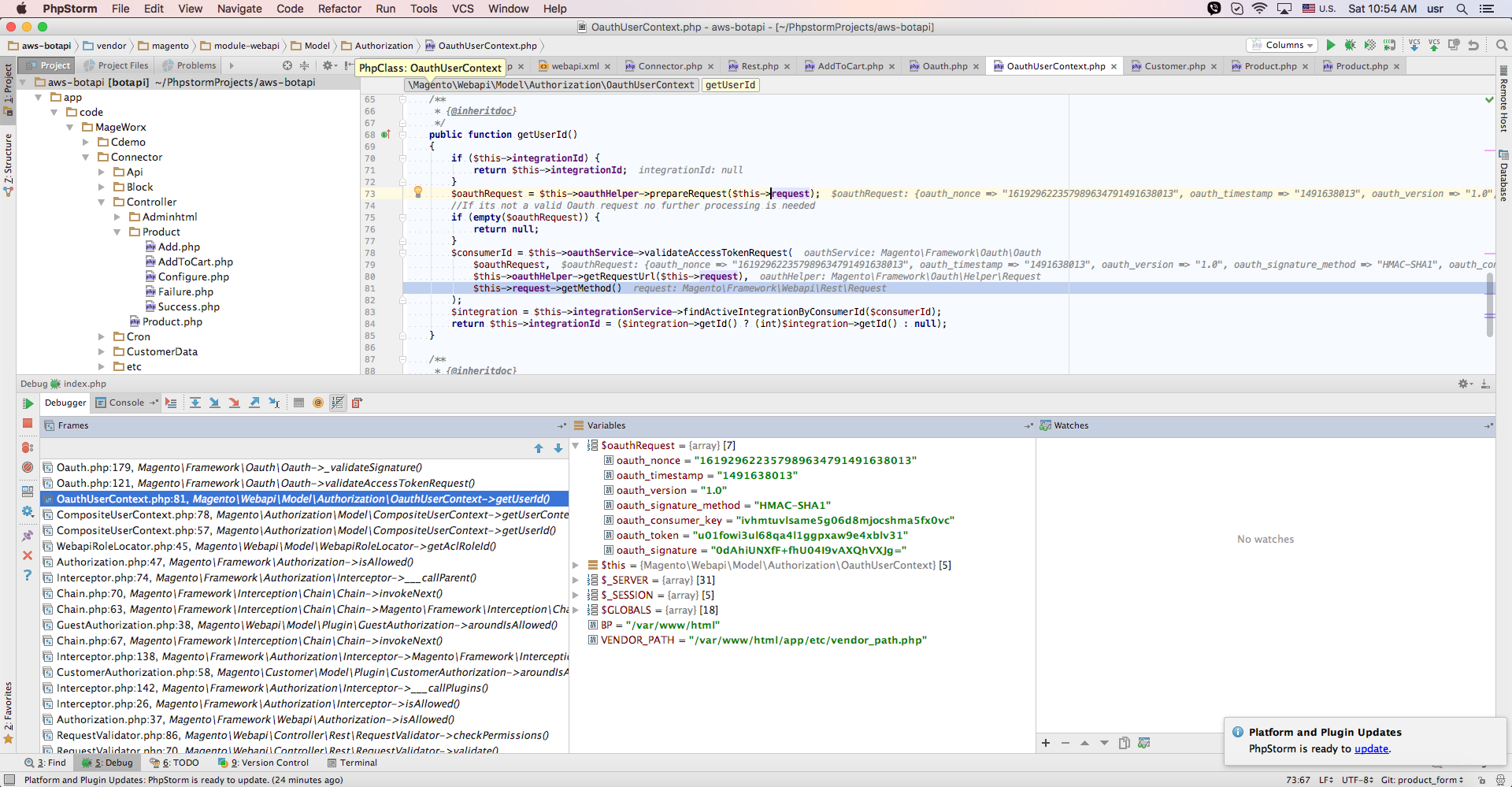1512x787 pixels.
Task: Collapse the Connector folder
Action: 85,158
